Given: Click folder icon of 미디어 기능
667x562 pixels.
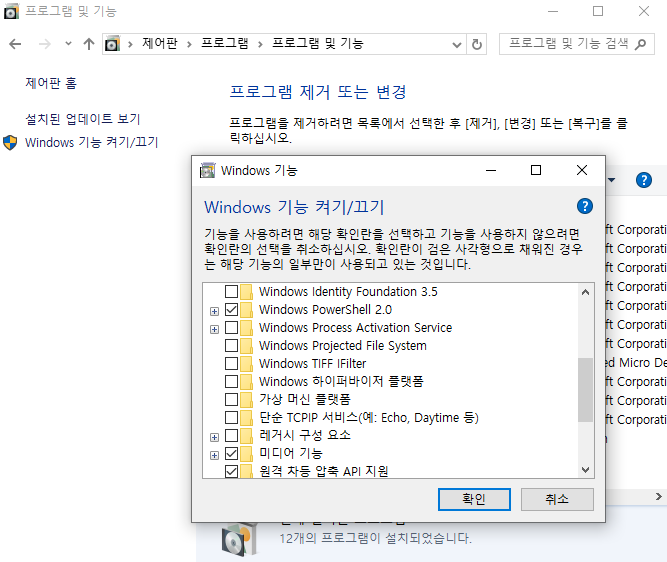Looking at the screenshot, I should point(246,454).
